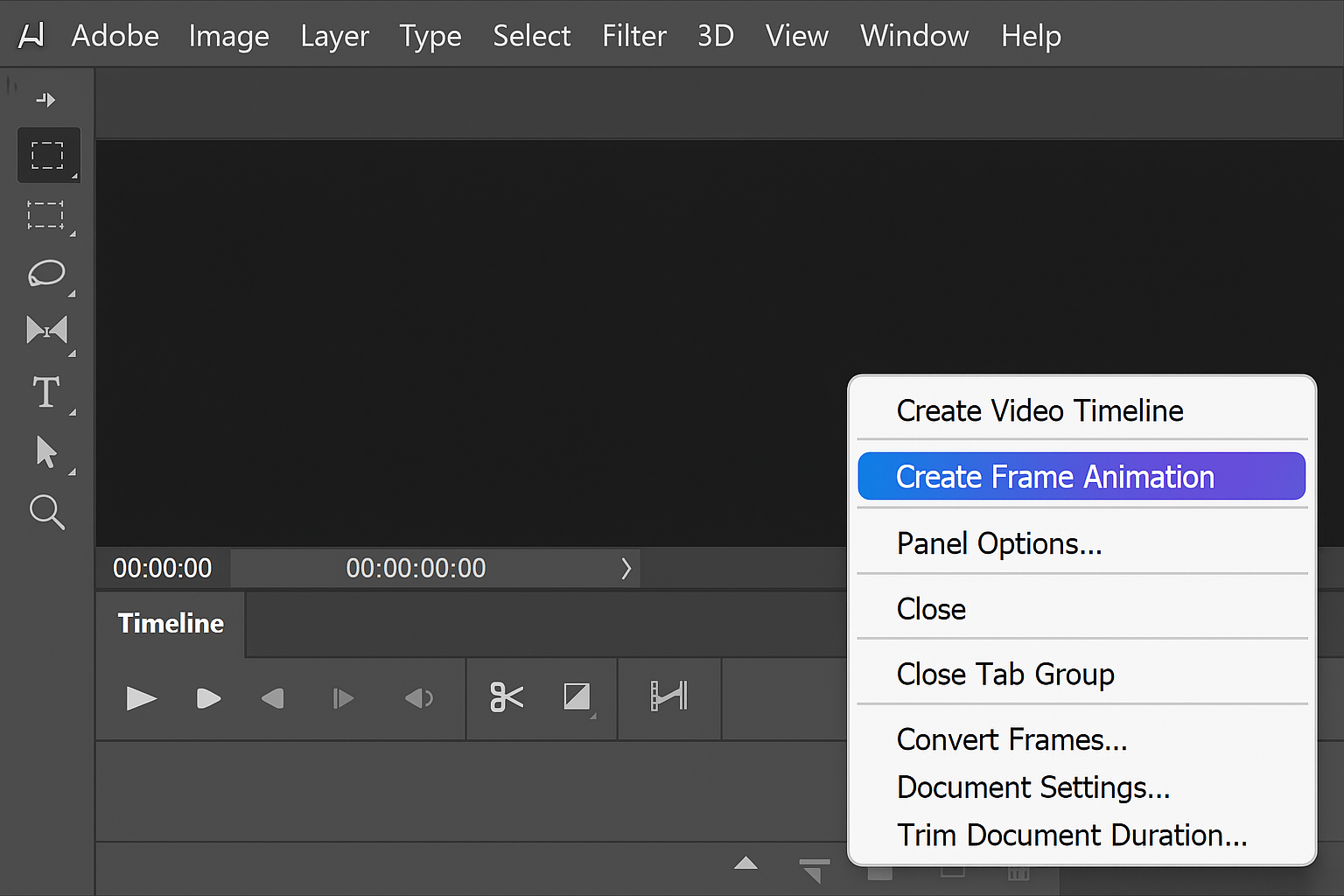Image resolution: width=1344 pixels, height=896 pixels.
Task: Click the filmstrip-bracket icon in Timeline controls
Action: tap(669, 696)
